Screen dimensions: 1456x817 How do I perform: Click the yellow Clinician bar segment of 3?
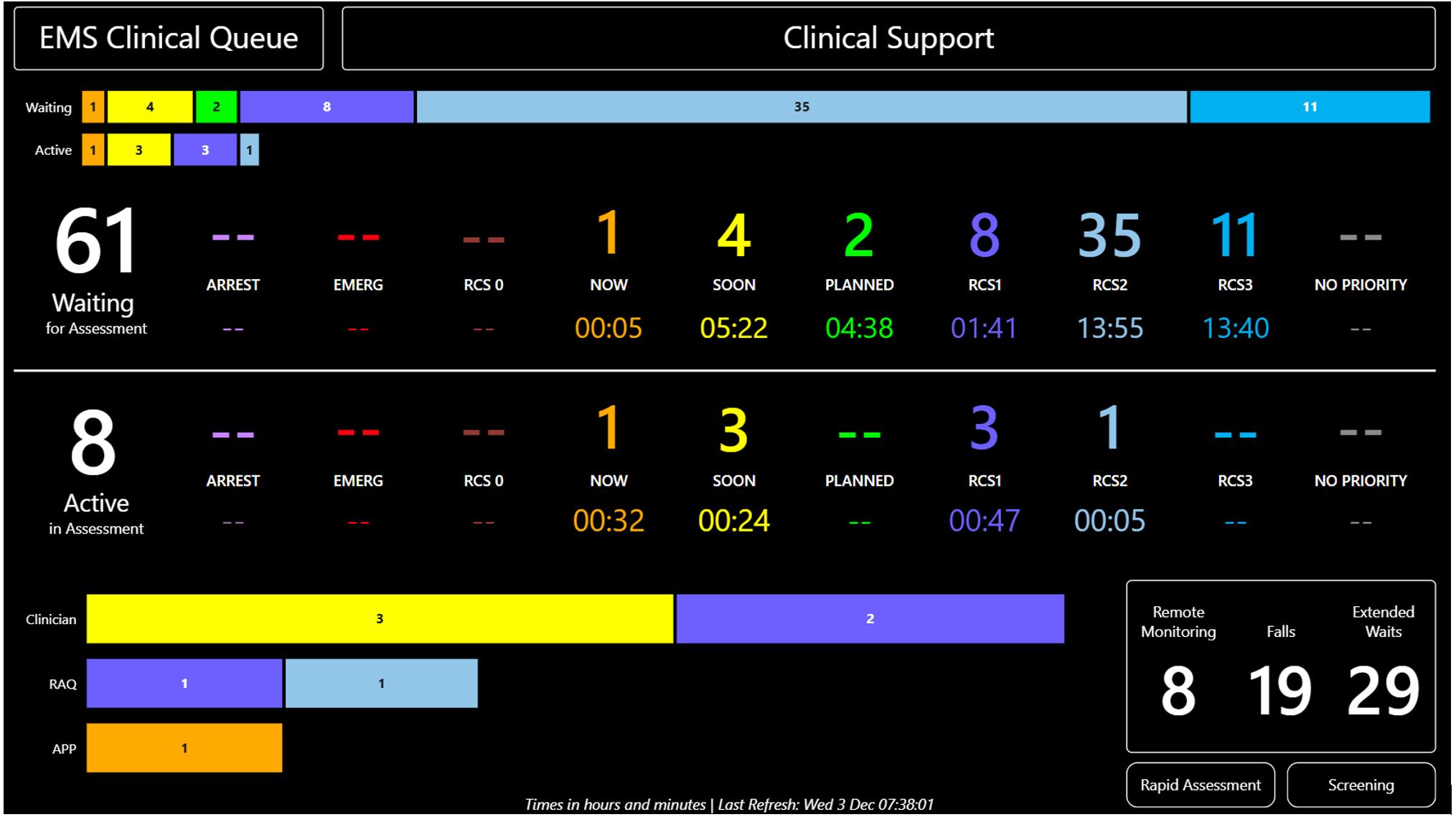(379, 618)
